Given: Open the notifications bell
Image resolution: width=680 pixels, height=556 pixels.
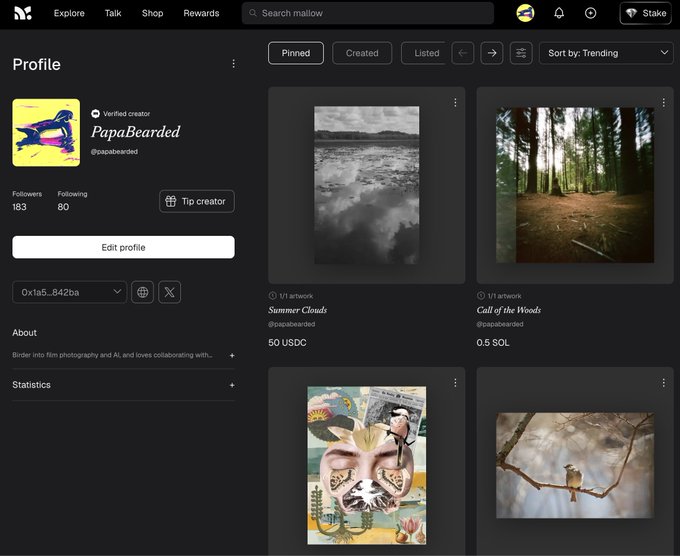Looking at the screenshot, I should click(x=559, y=13).
